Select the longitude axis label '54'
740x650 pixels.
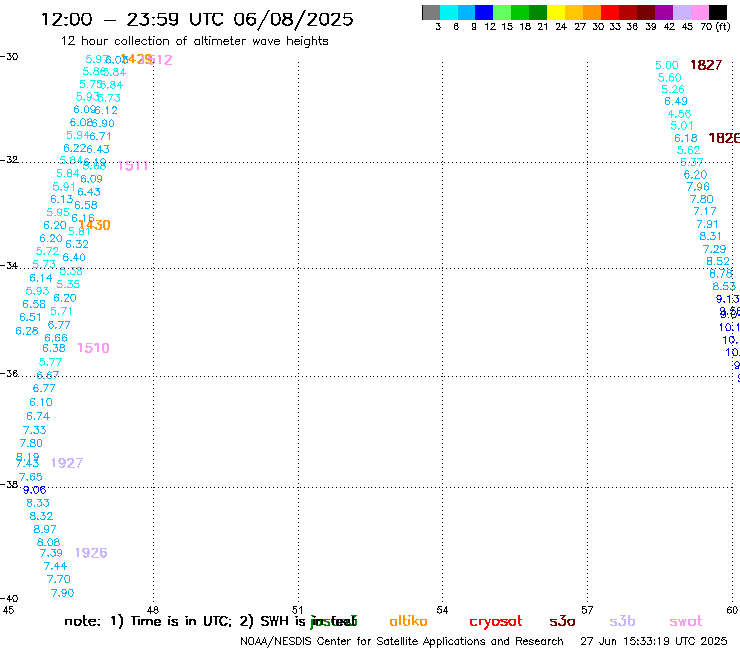pyautogui.click(x=442, y=610)
